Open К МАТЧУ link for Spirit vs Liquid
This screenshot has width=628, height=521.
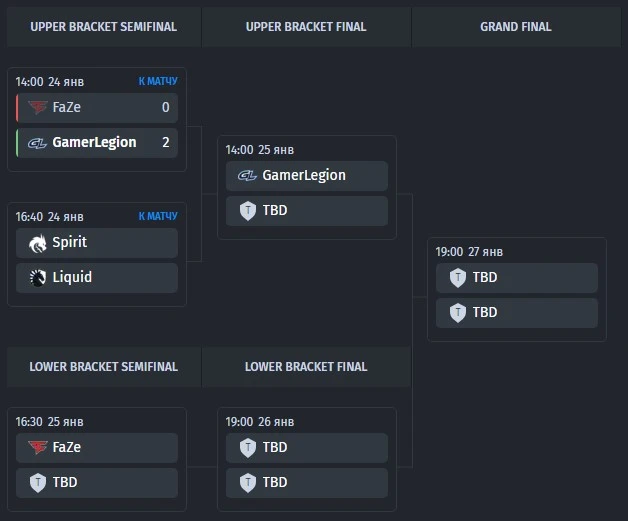(x=158, y=216)
